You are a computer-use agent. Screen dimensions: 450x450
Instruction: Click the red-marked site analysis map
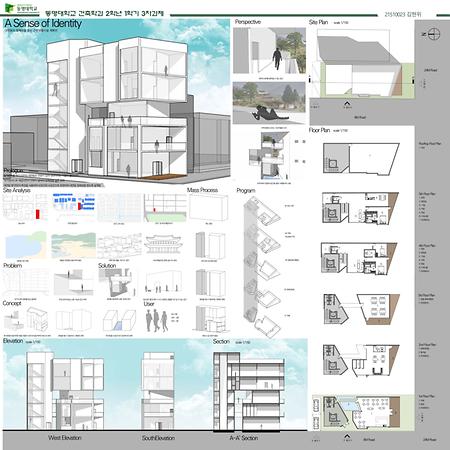pyautogui.click(x=25, y=208)
